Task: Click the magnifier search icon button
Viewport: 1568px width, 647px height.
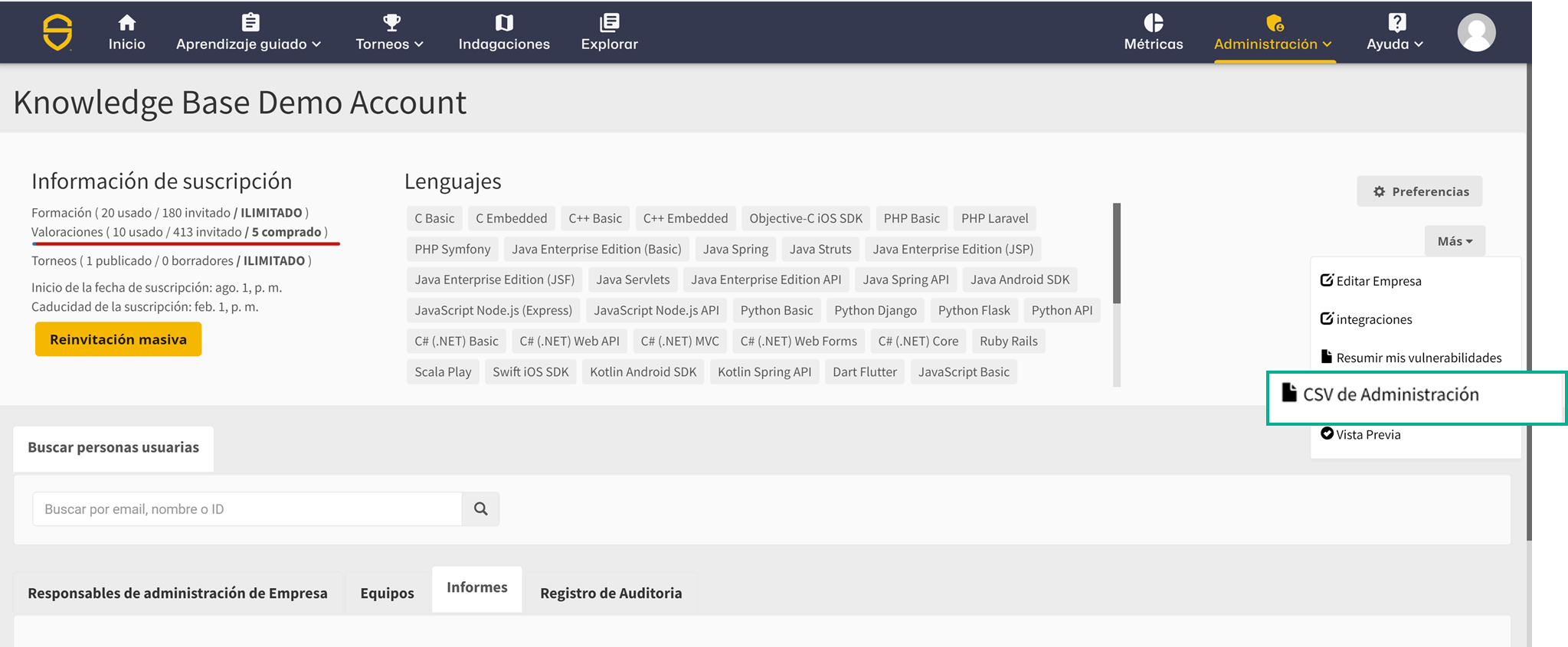Action: pos(481,509)
